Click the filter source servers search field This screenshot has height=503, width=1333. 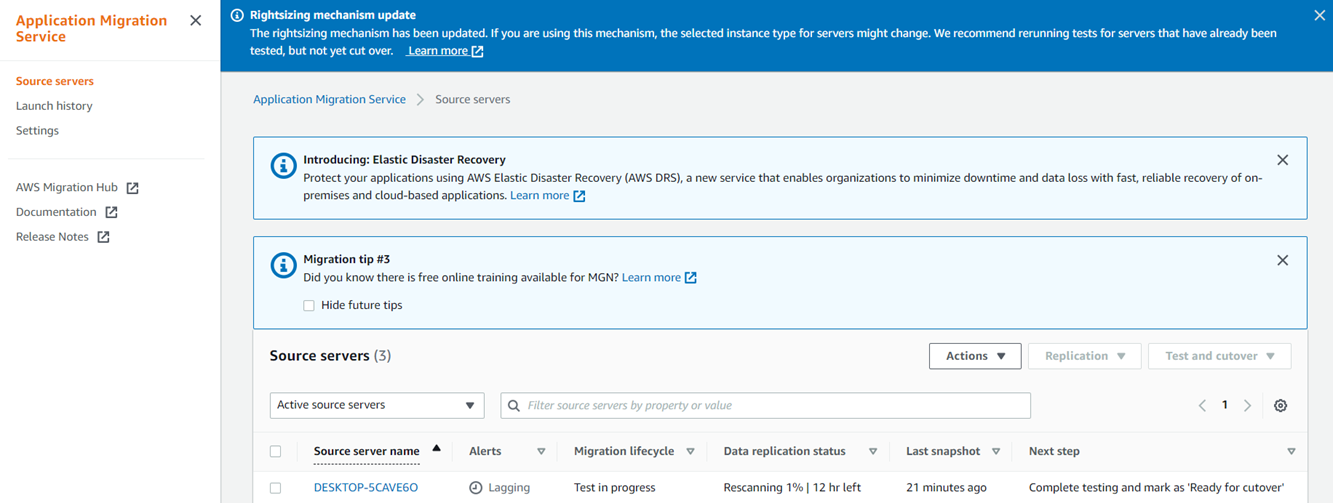765,405
